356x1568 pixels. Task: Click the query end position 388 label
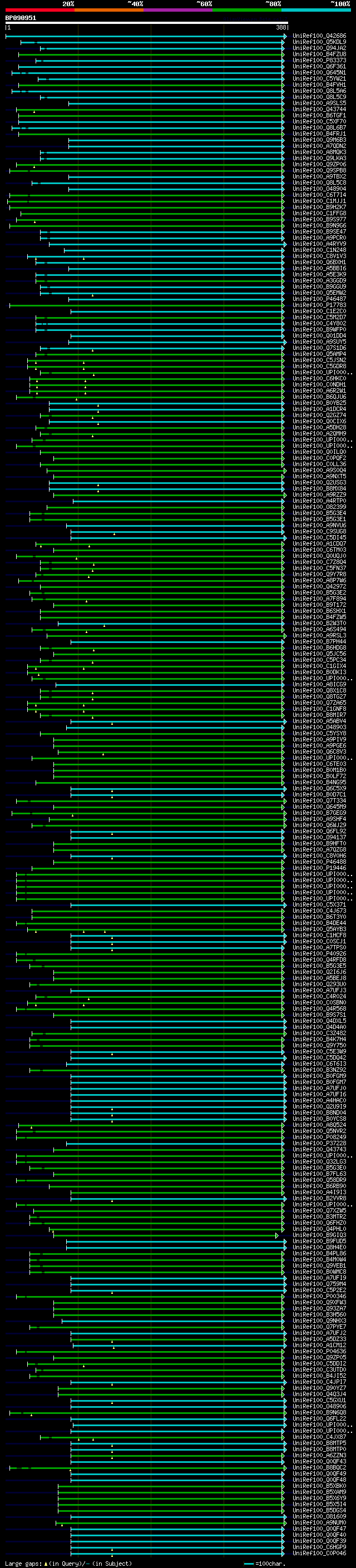tap(280, 27)
